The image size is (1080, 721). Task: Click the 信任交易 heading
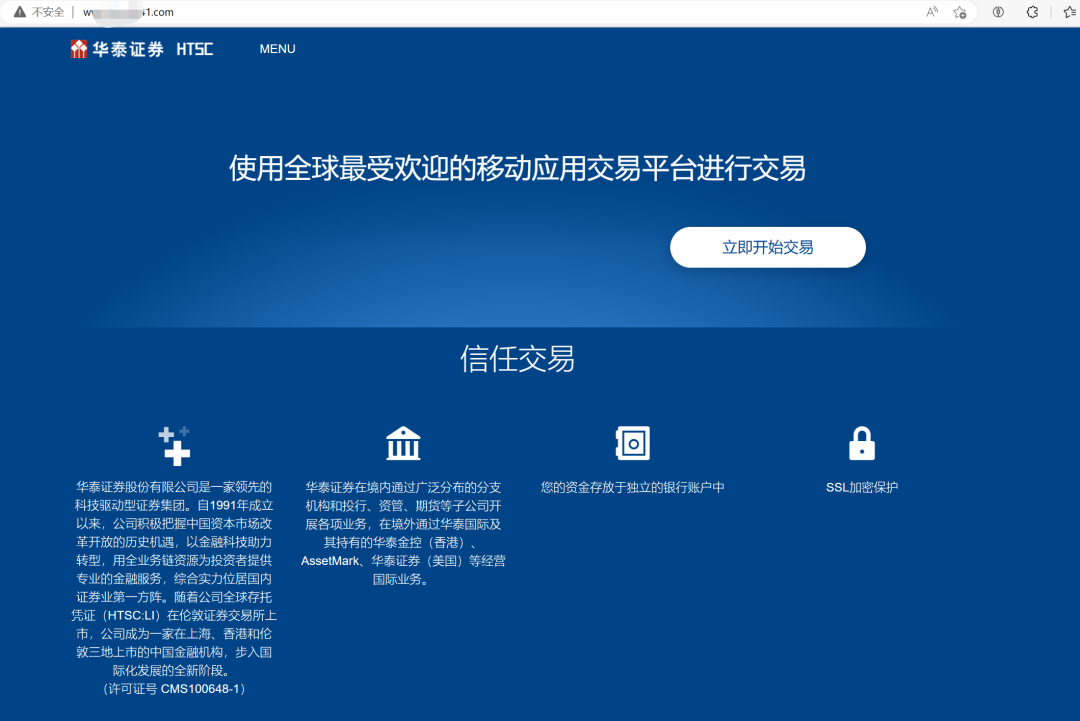pyautogui.click(x=517, y=359)
